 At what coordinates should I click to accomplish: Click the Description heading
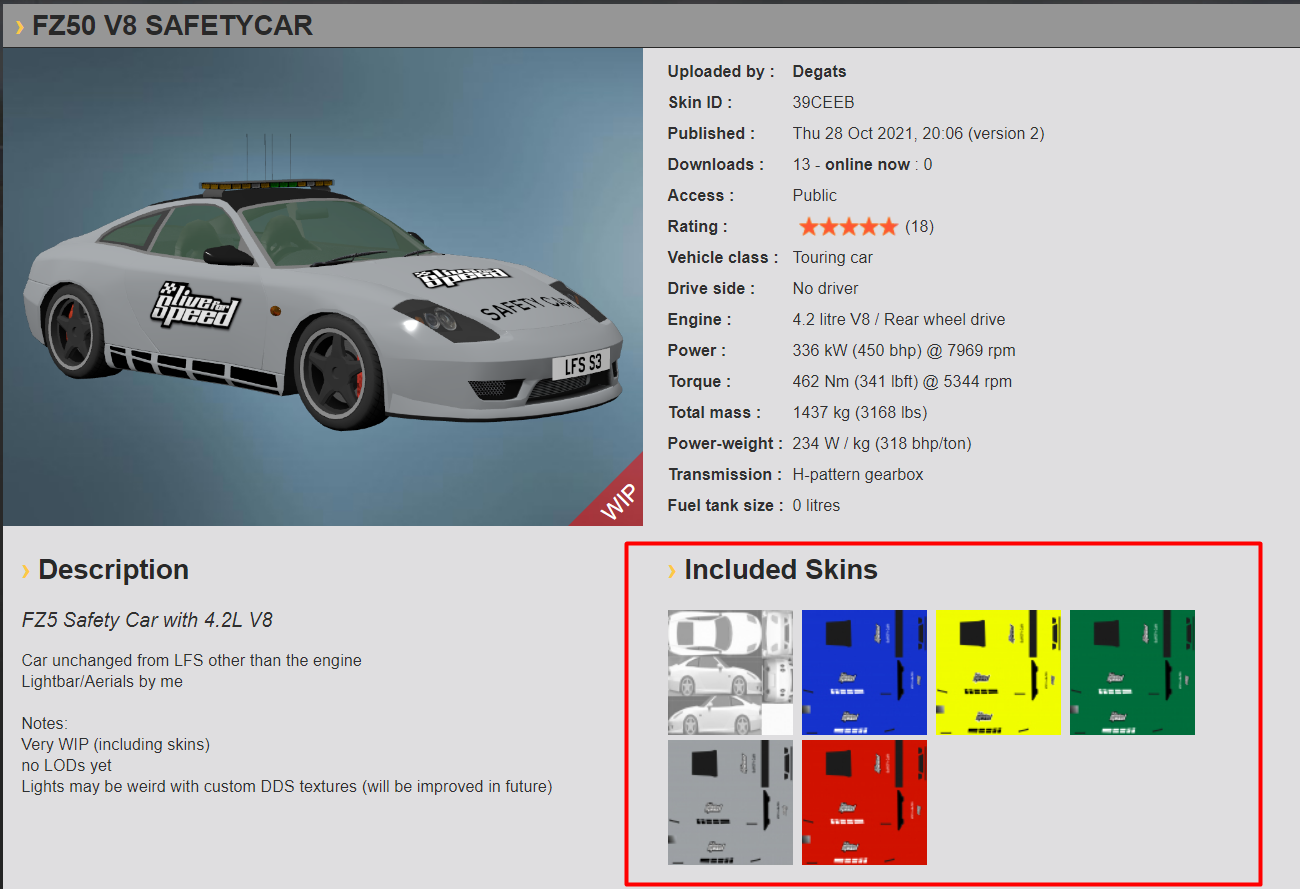pos(113,570)
